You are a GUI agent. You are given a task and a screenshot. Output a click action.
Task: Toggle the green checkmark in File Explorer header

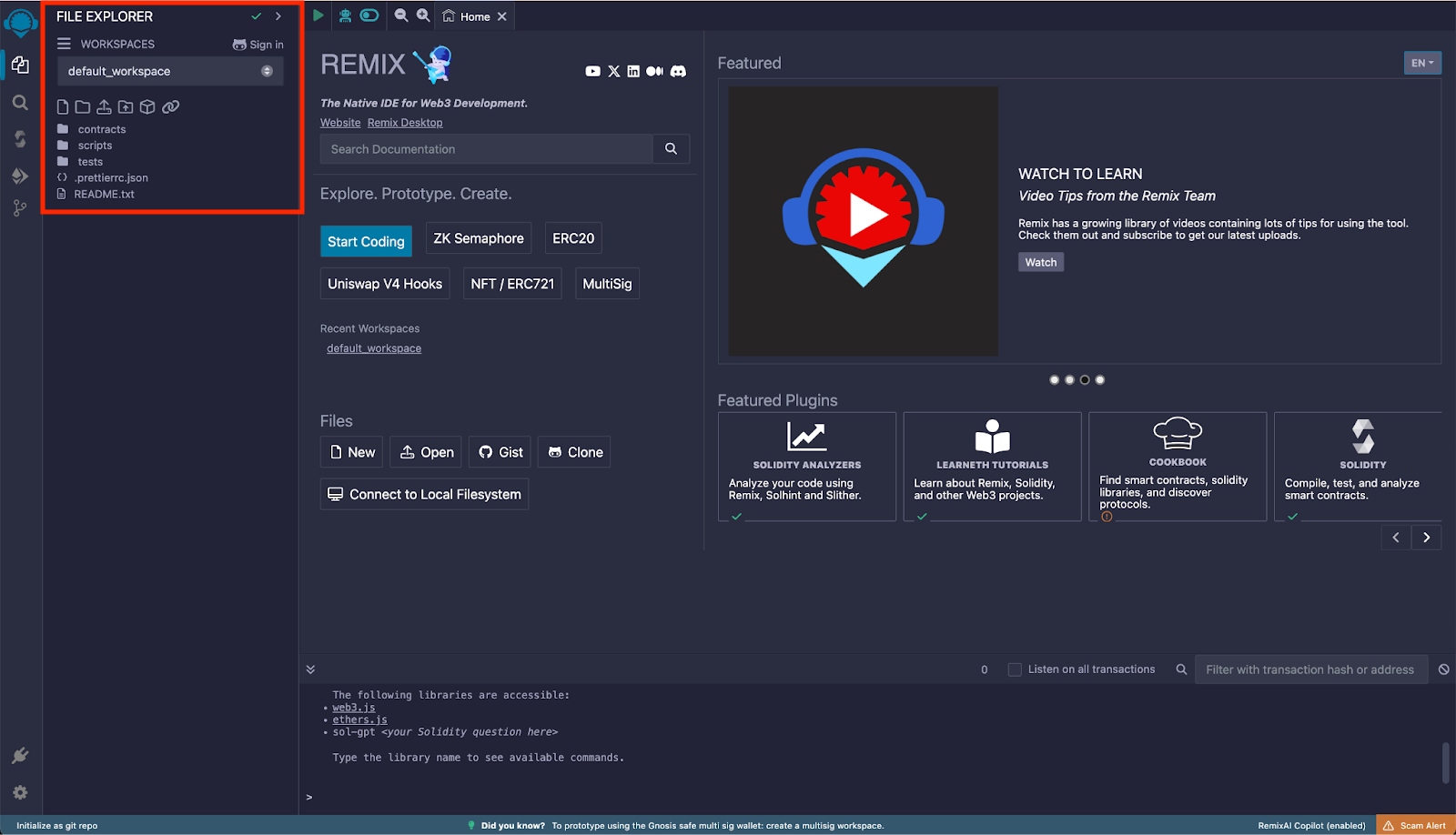click(258, 15)
